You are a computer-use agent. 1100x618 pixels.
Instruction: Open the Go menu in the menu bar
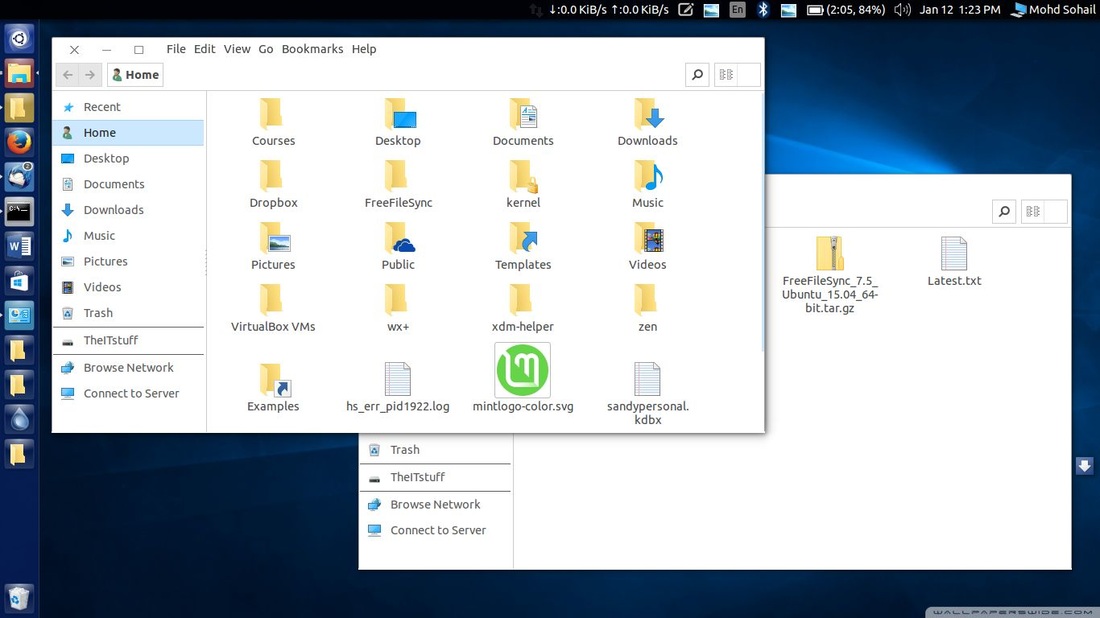point(266,48)
